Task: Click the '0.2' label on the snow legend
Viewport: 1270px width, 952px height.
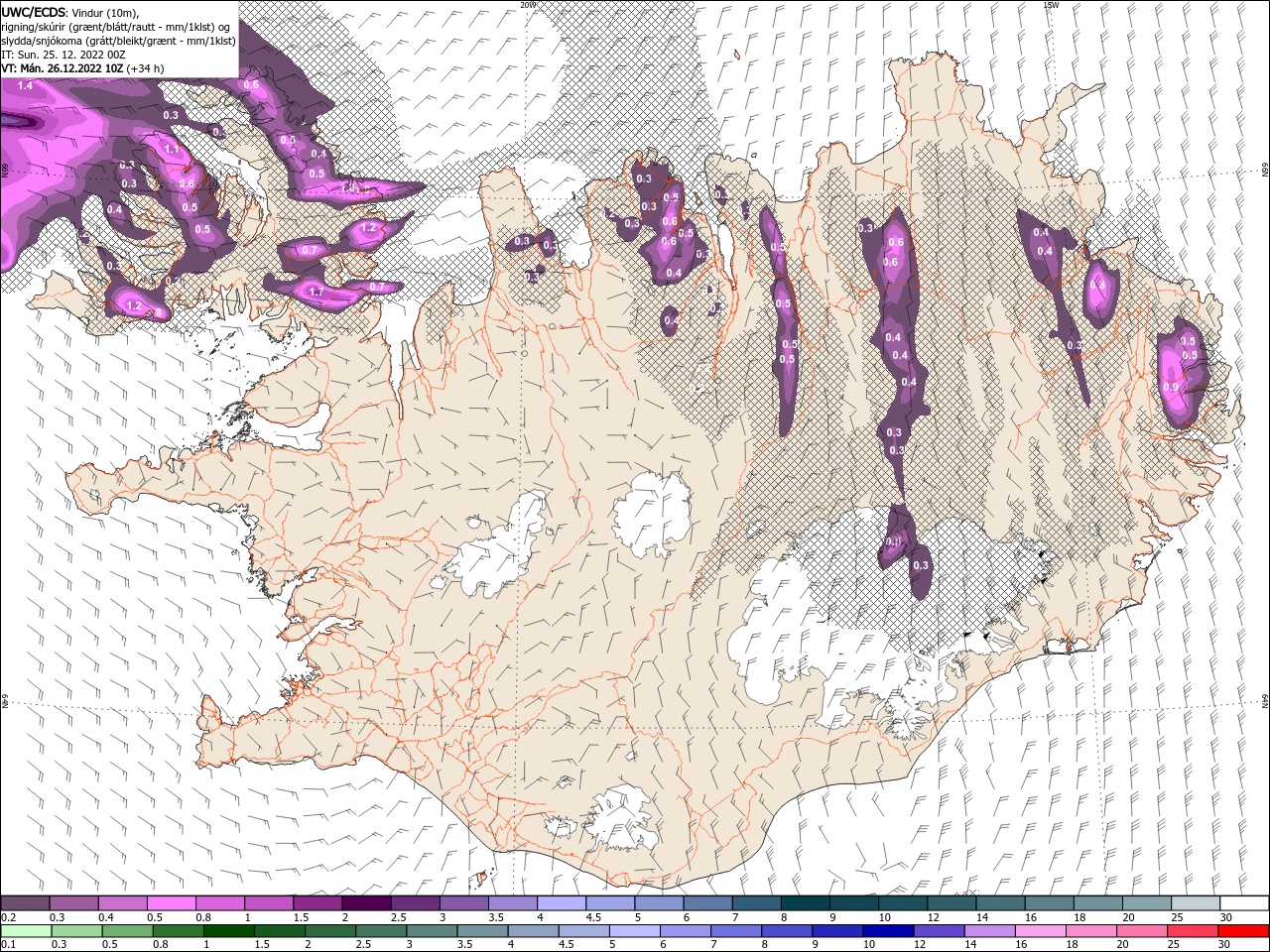Action: 9,917
